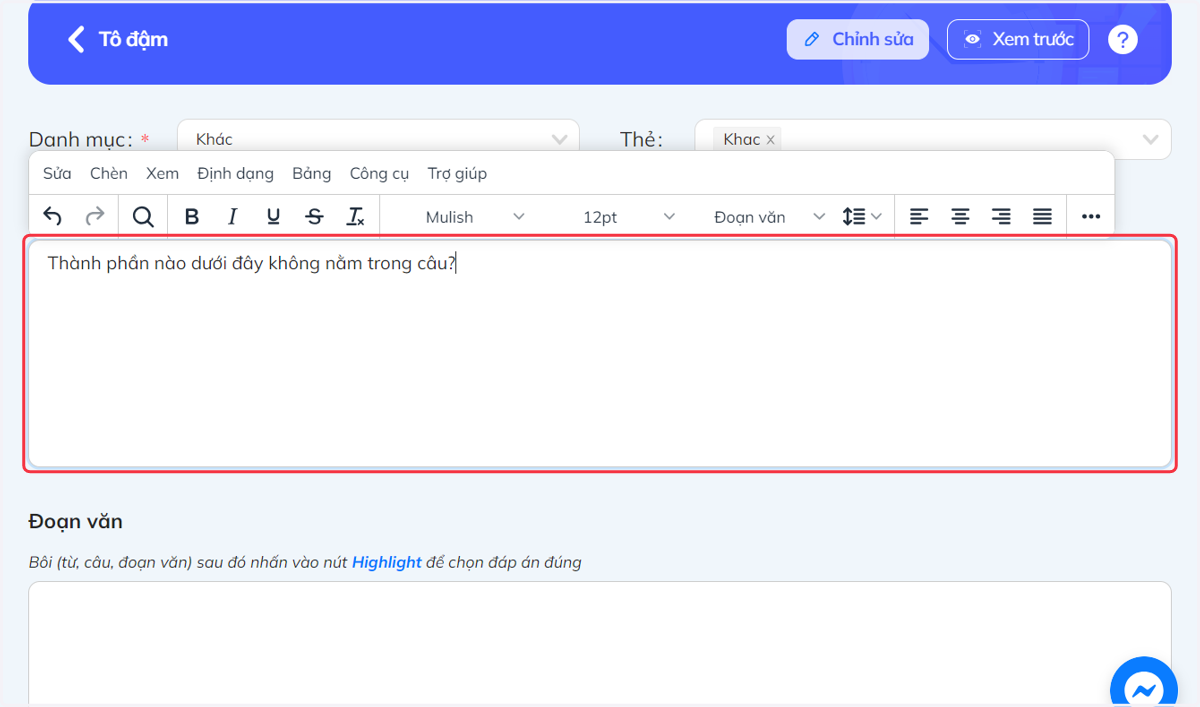Toggle underline formatting
Image resolution: width=1200 pixels, height=707 pixels.
tap(273, 216)
